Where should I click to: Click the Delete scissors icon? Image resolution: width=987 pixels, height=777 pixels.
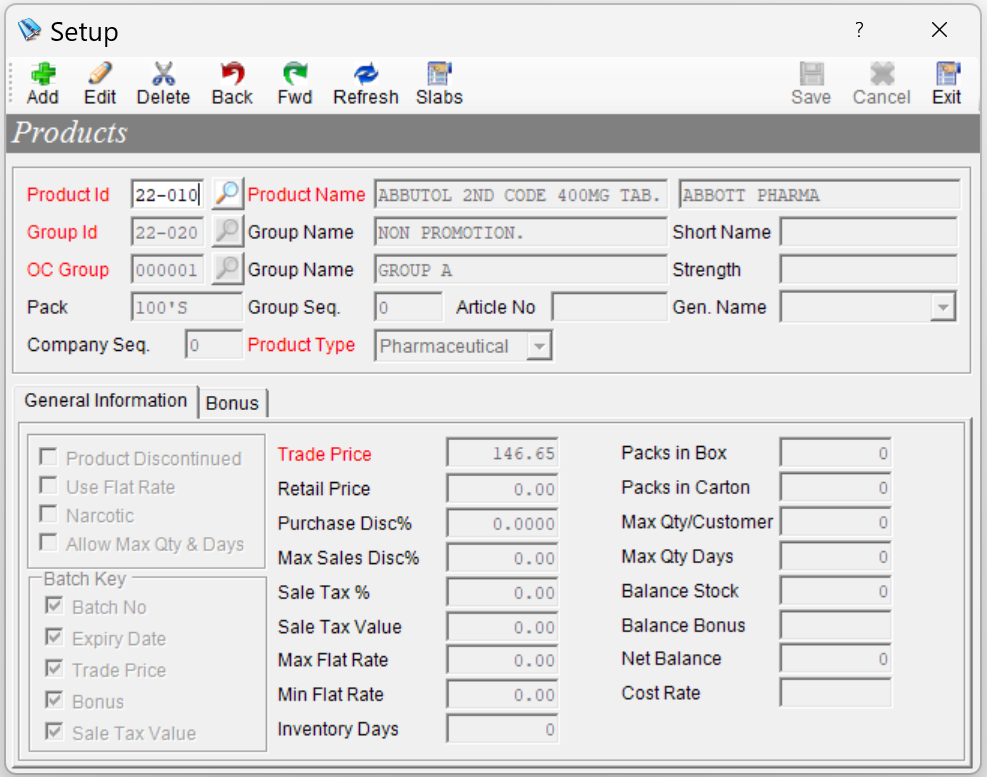[164, 74]
